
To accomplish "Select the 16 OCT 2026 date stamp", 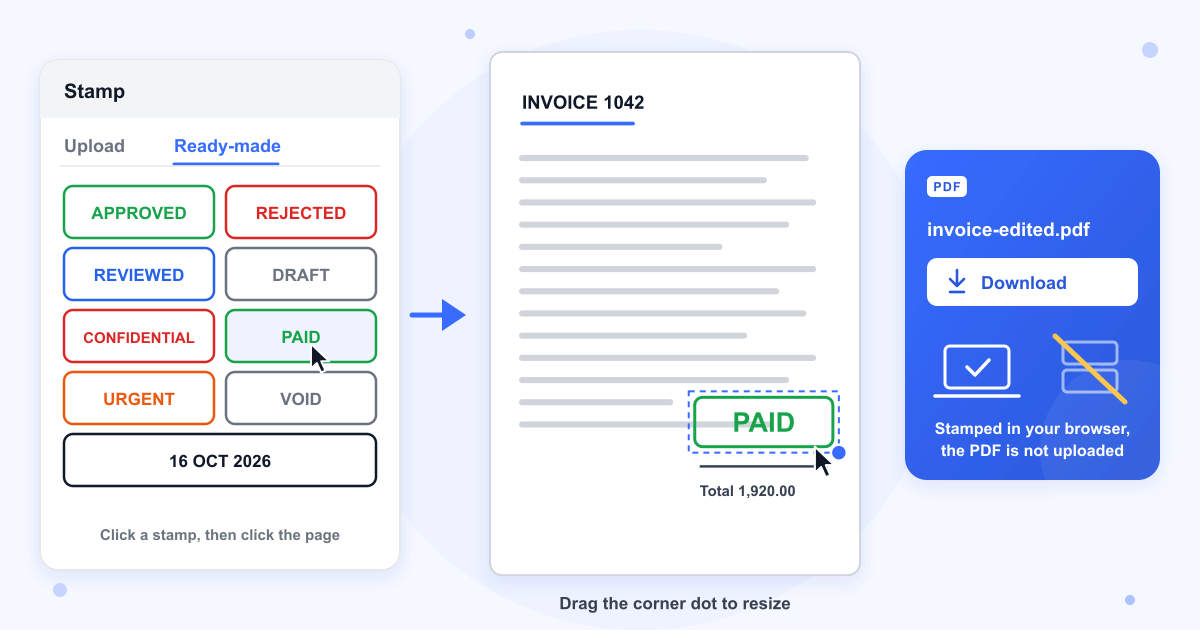I will click(220, 461).
